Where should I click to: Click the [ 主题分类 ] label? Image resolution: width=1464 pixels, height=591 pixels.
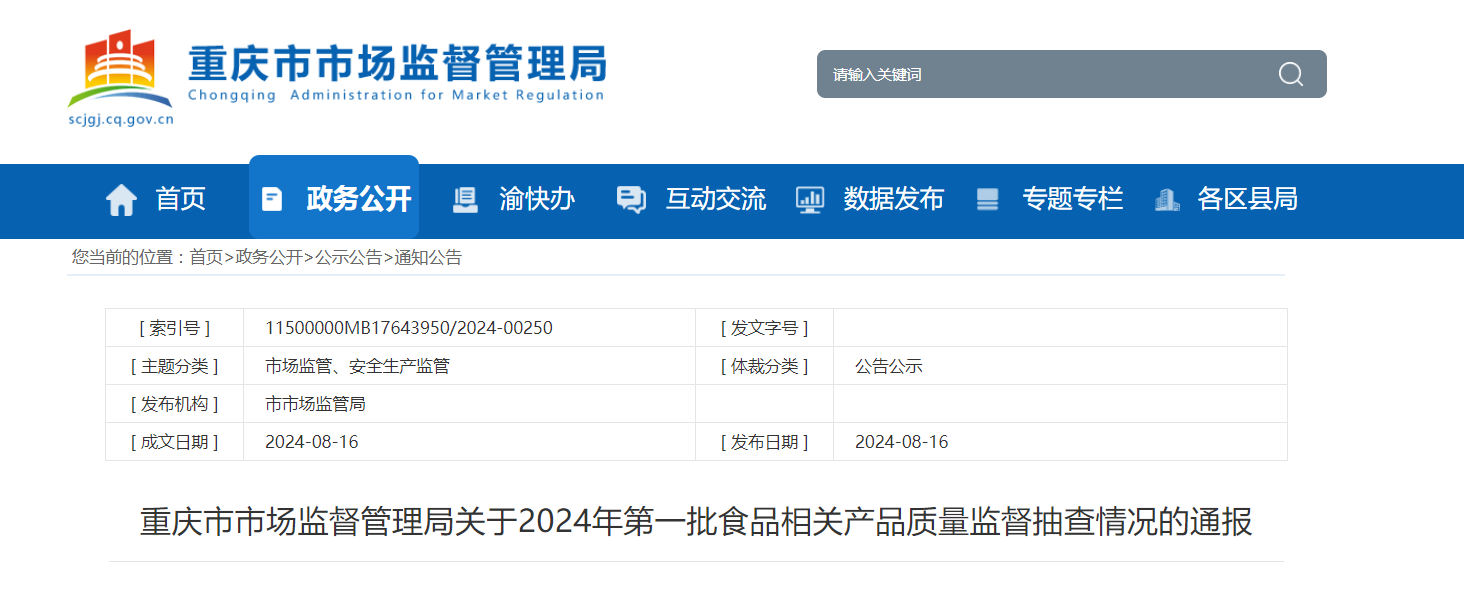tap(174, 366)
